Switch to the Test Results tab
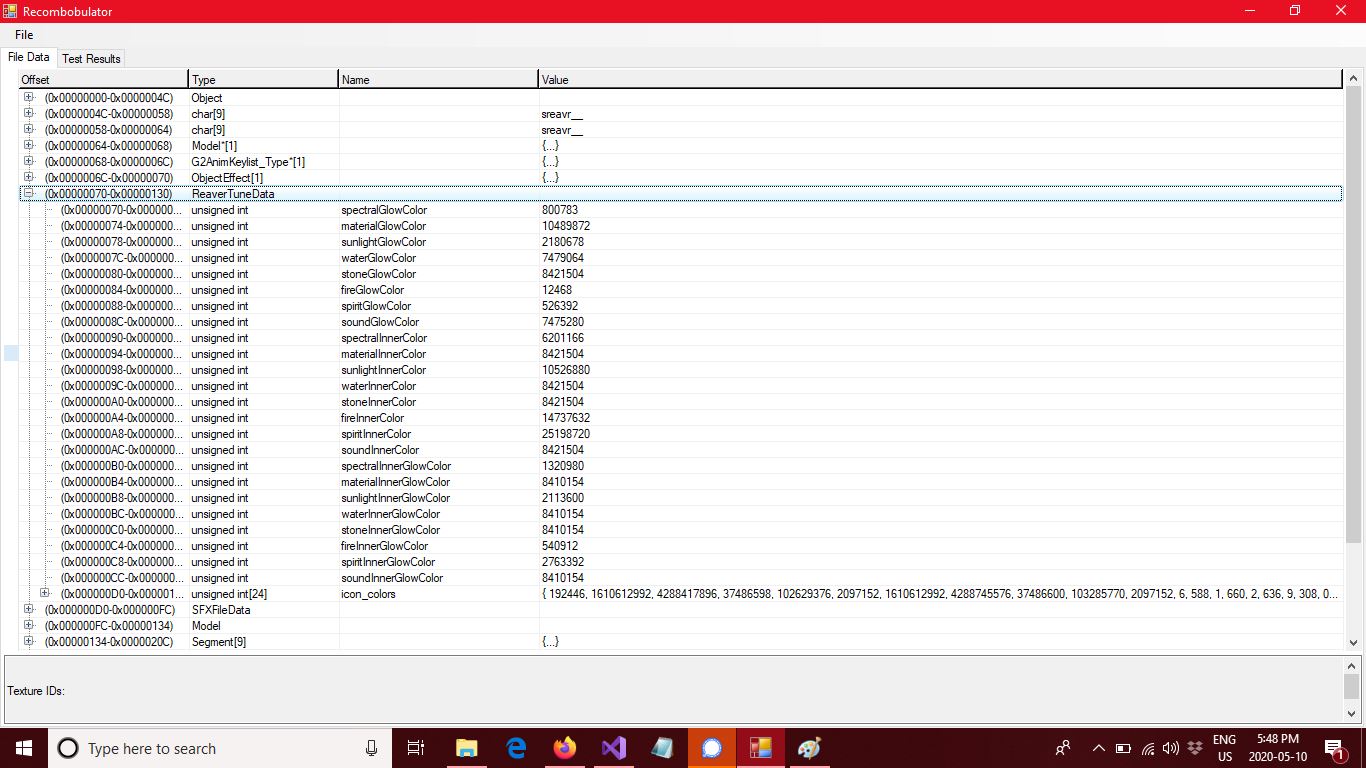The width and height of the screenshot is (1366, 768). [x=91, y=59]
